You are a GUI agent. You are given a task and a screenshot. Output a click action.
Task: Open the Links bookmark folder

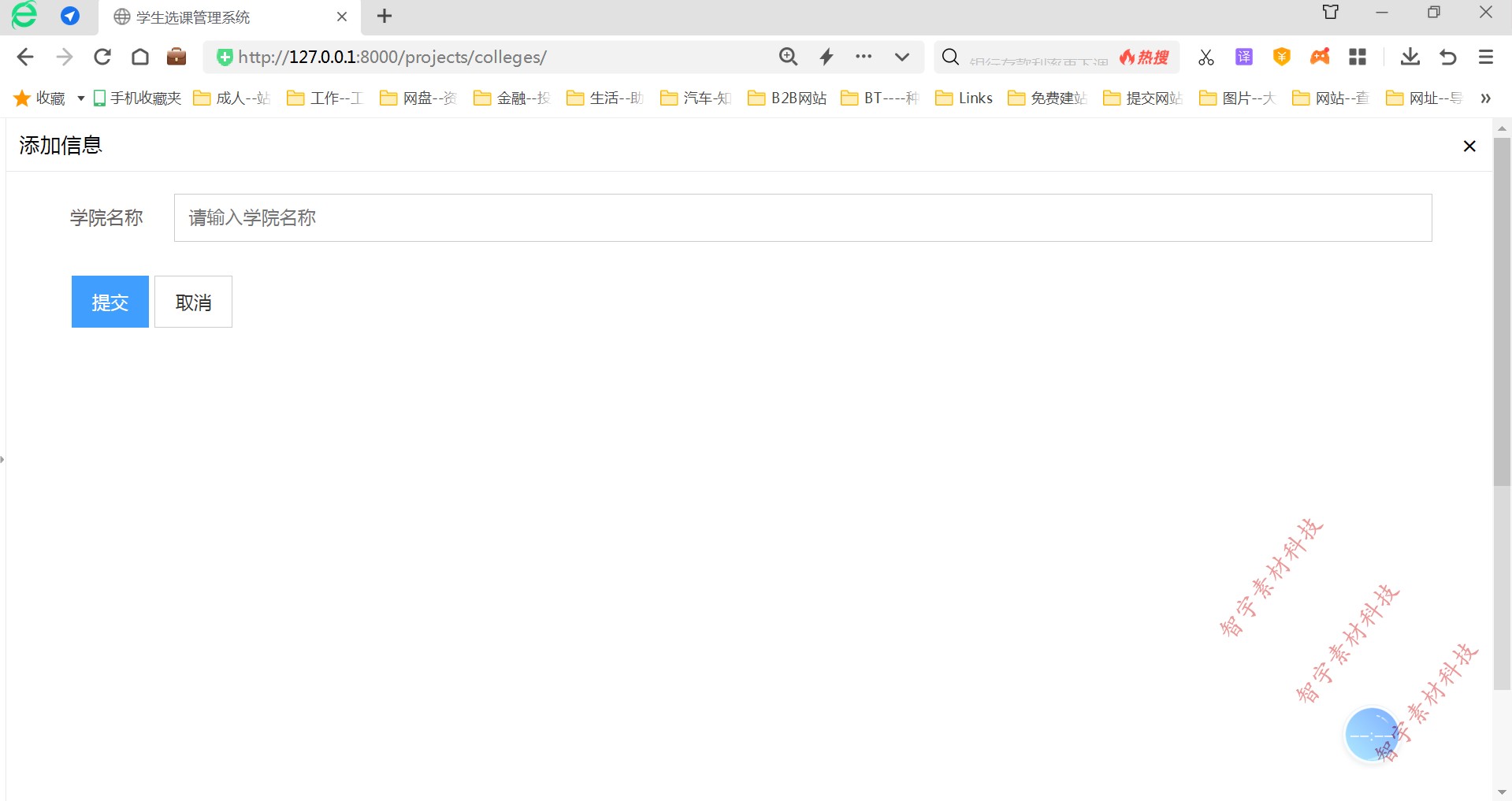point(964,98)
